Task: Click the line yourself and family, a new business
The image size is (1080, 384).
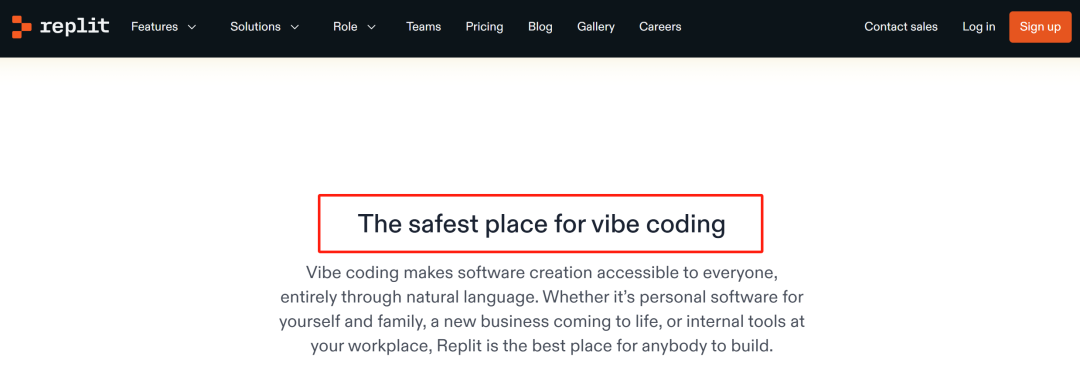Action: (541, 321)
